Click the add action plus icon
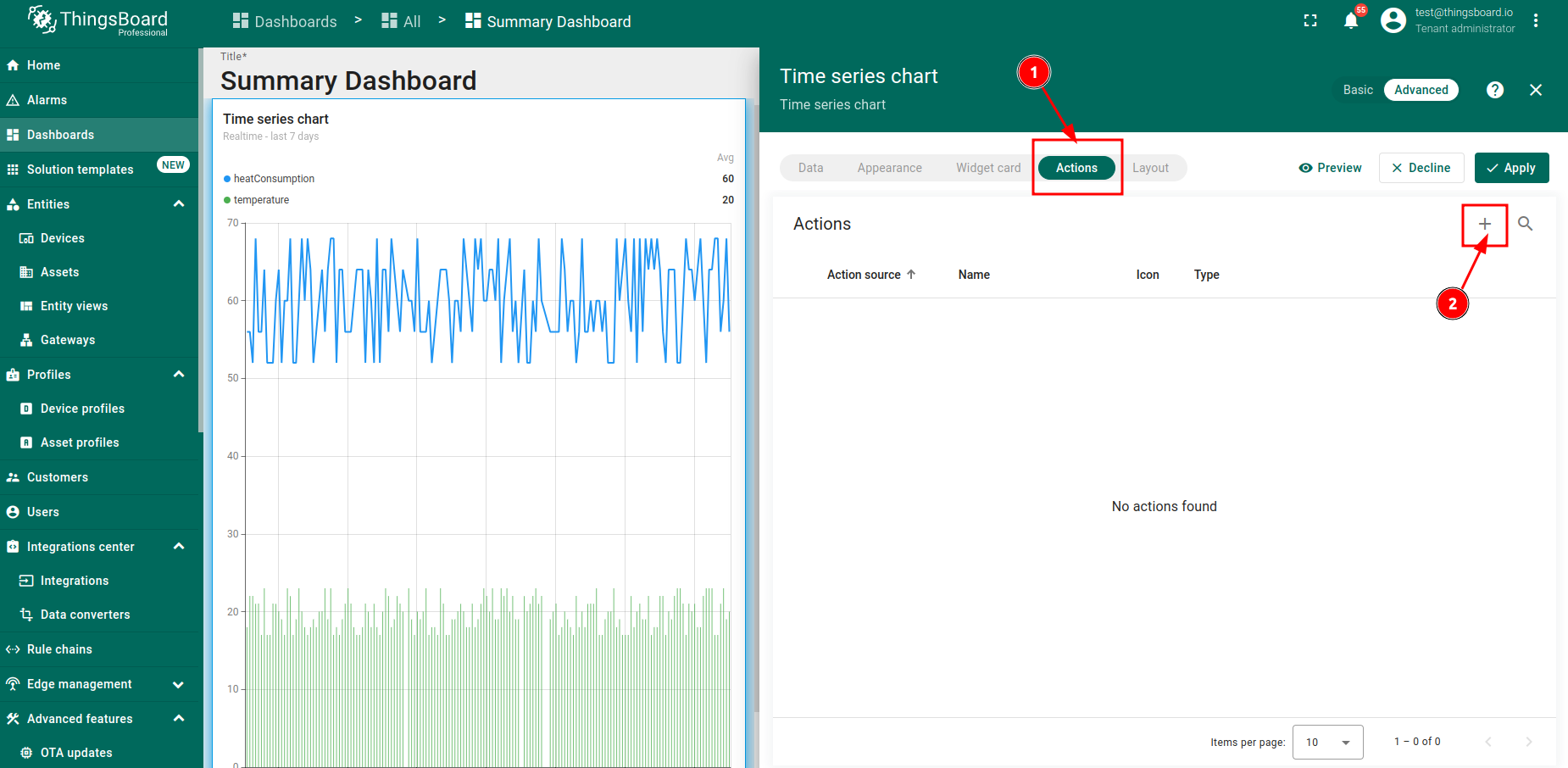This screenshot has width=1568, height=768. 1484,224
